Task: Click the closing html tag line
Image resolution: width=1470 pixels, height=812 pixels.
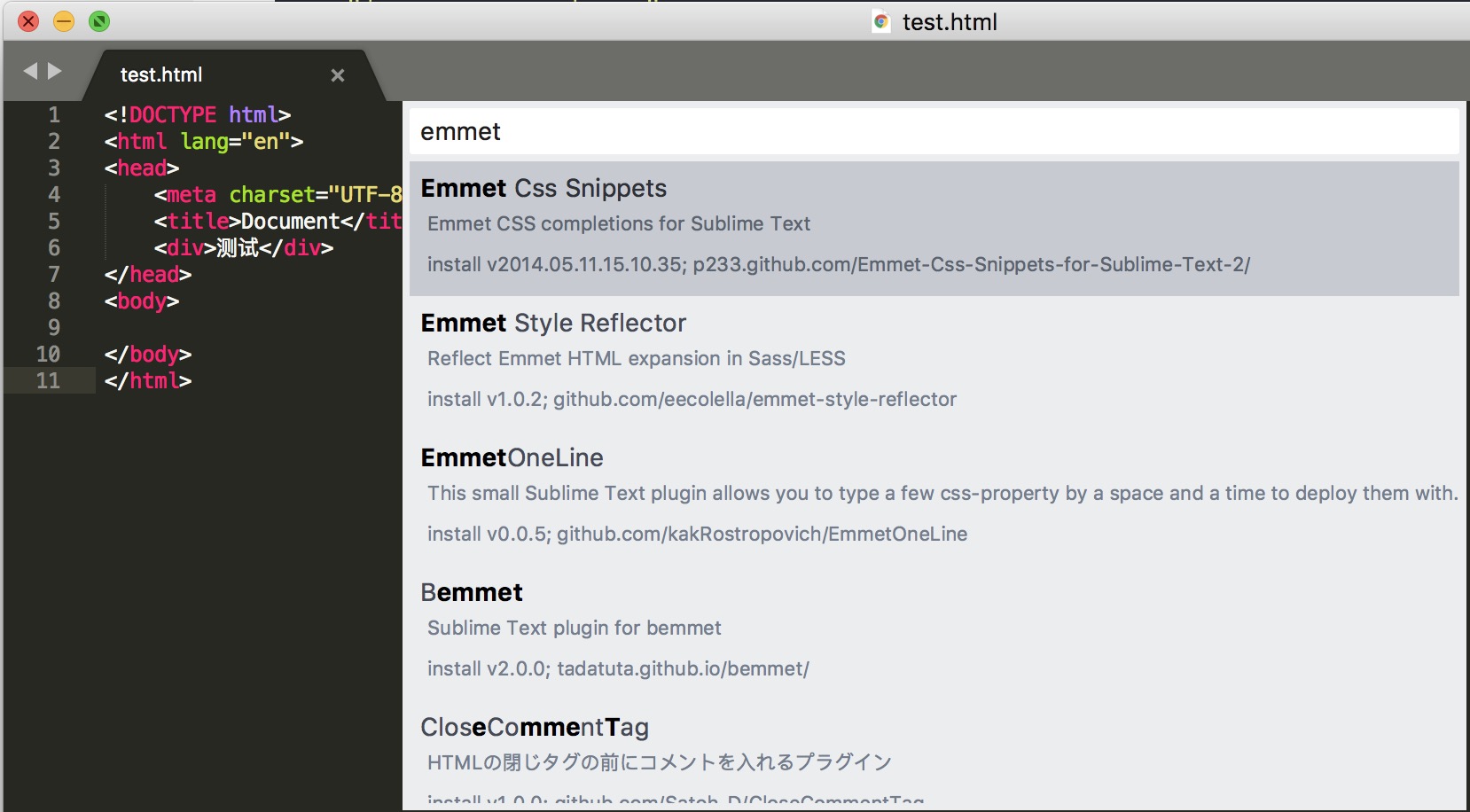Action: [x=148, y=380]
